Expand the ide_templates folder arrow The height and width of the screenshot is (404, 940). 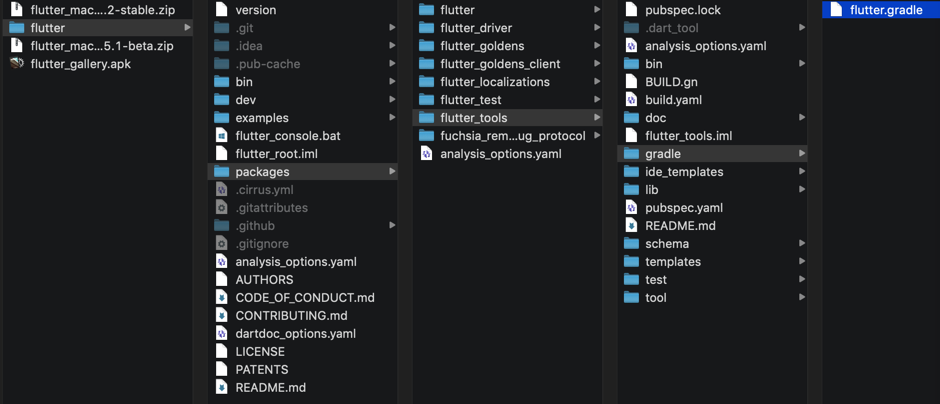[x=802, y=172]
